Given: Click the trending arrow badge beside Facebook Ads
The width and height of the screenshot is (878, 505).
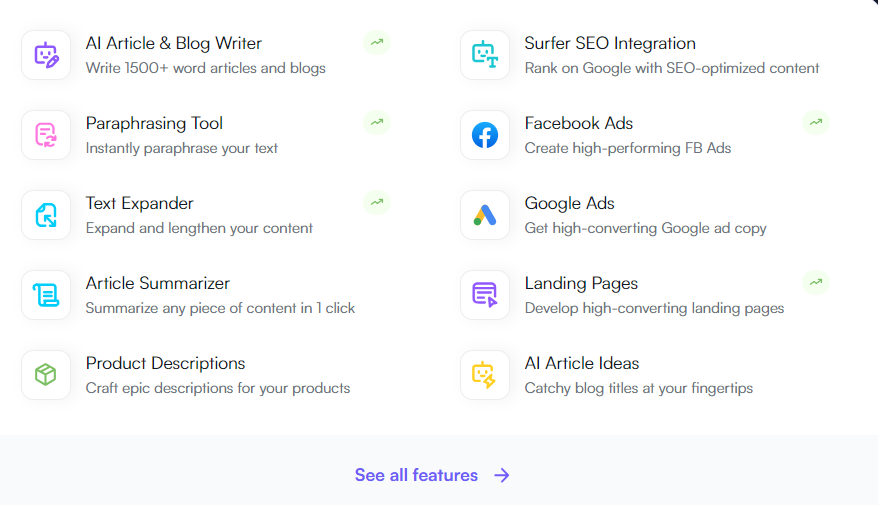Looking at the screenshot, I should pos(816,122).
